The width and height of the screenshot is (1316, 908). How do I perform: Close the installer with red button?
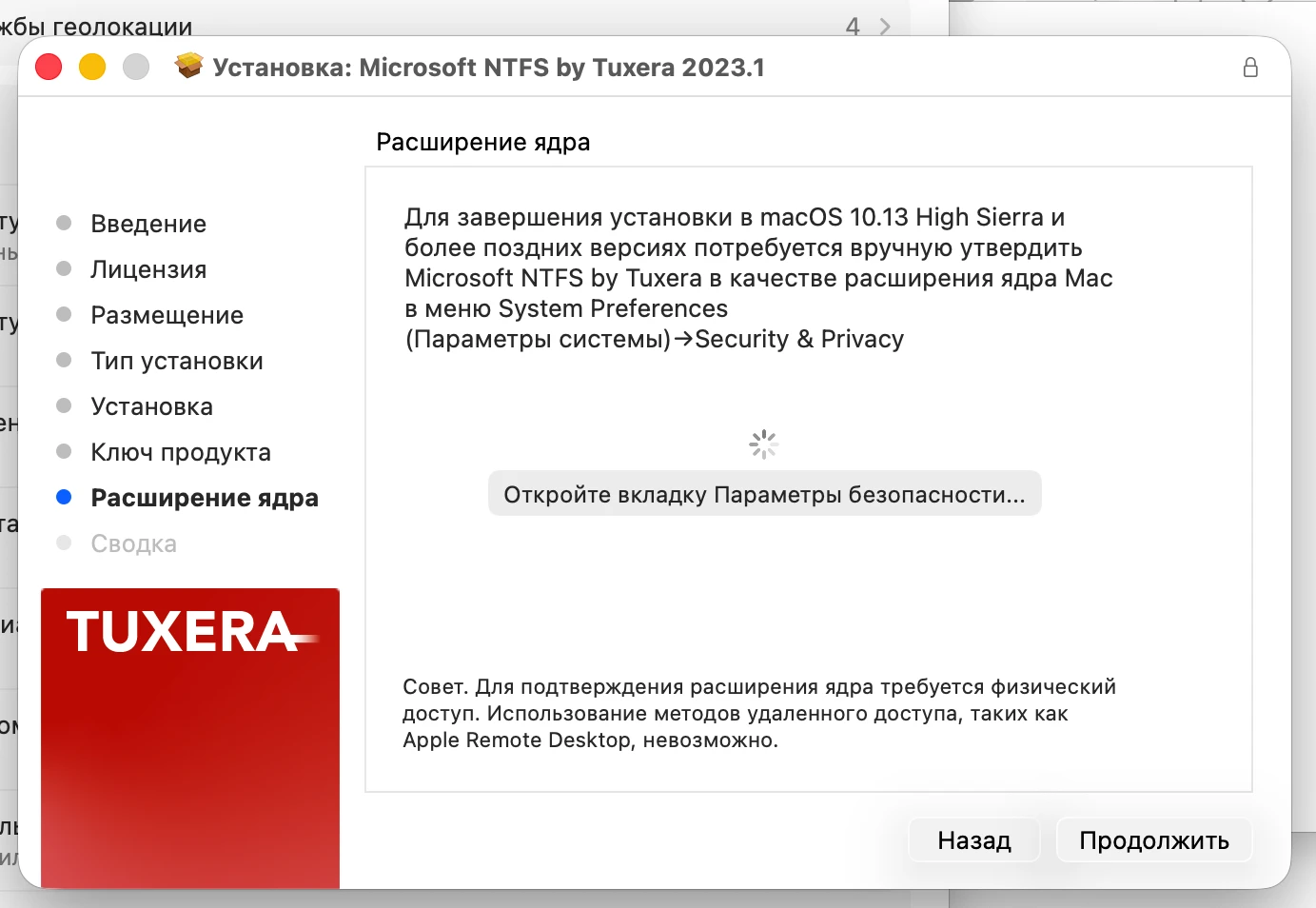click(49, 67)
